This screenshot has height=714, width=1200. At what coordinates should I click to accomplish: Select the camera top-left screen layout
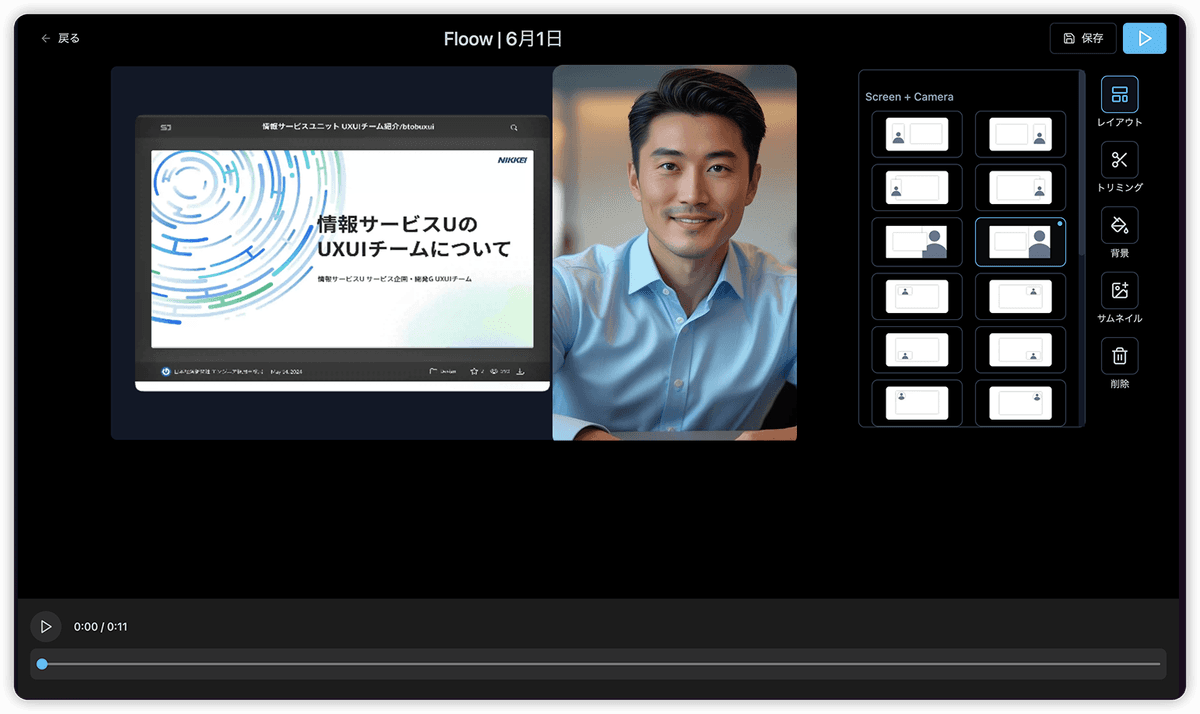[x=916, y=133]
